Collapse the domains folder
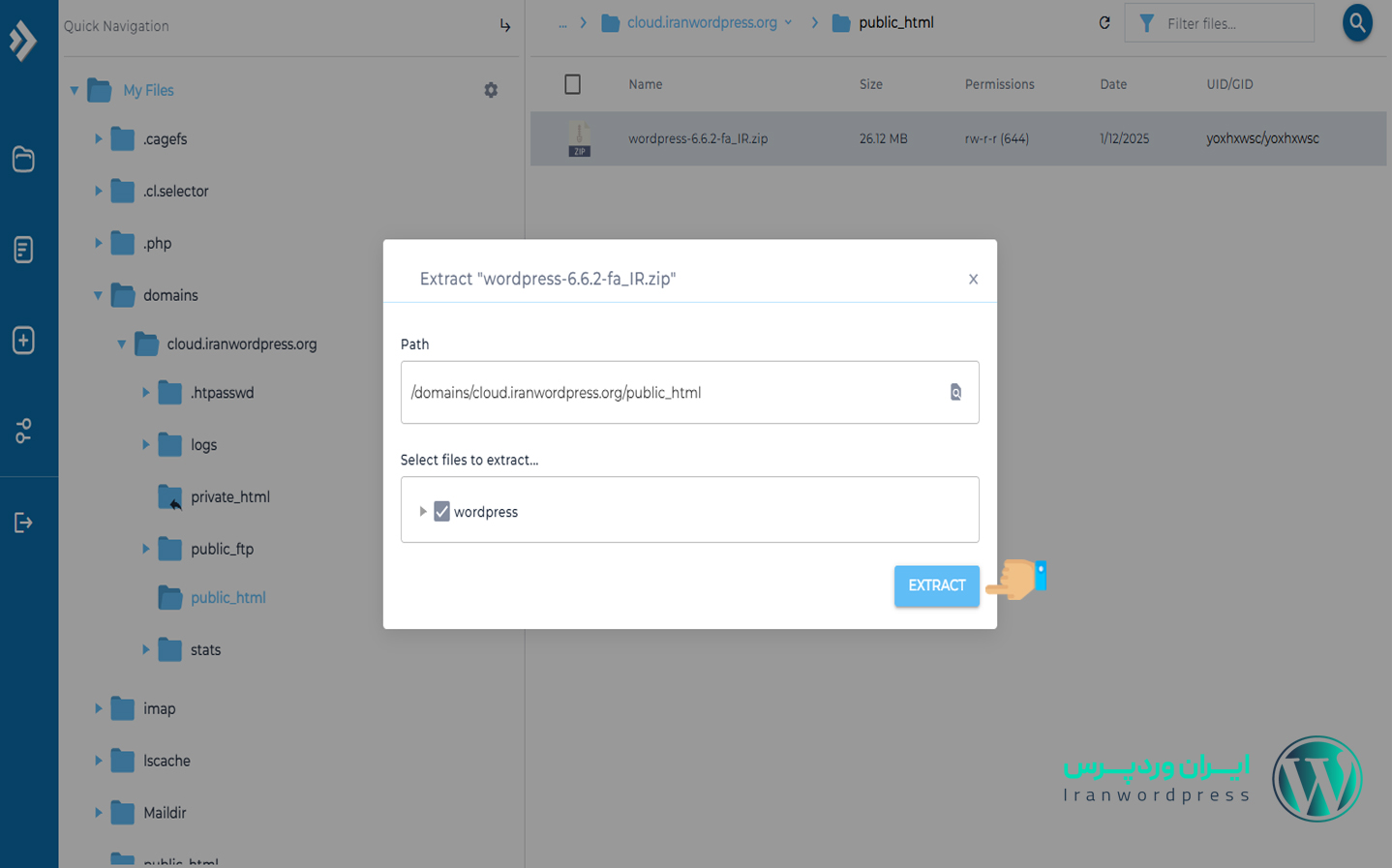Image resolution: width=1392 pixels, height=868 pixels. (x=98, y=295)
